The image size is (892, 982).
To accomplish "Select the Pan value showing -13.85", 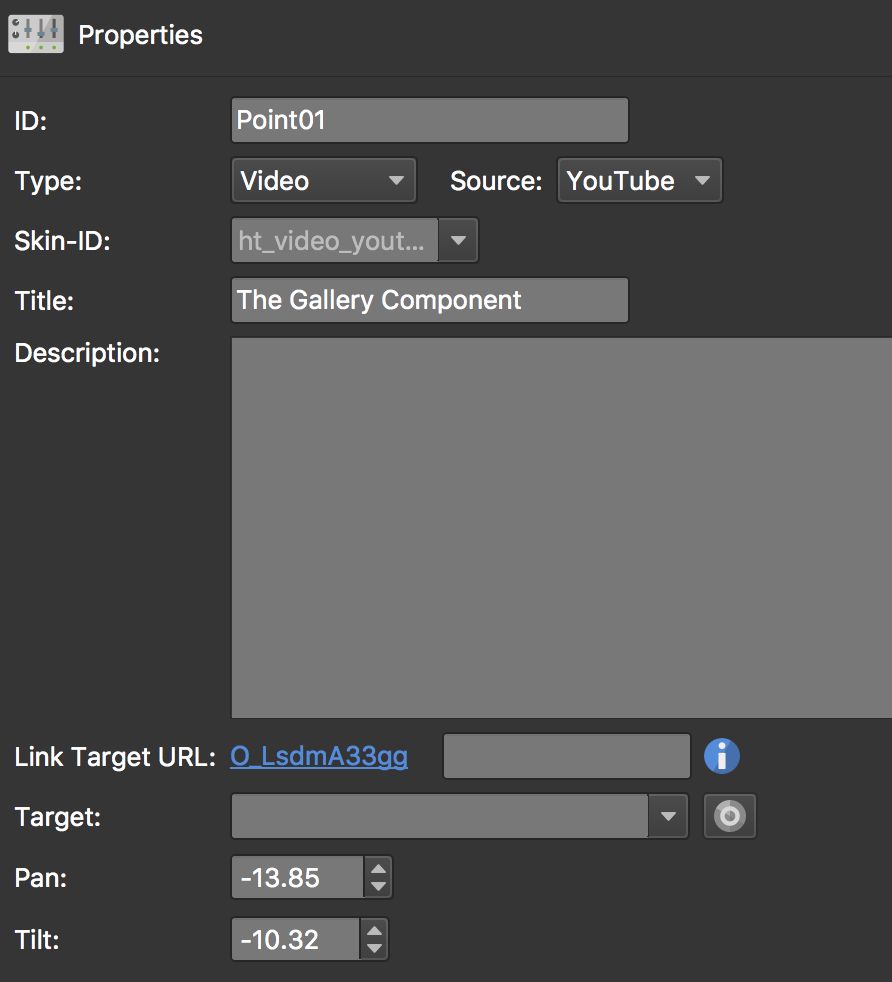I will 295,877.
